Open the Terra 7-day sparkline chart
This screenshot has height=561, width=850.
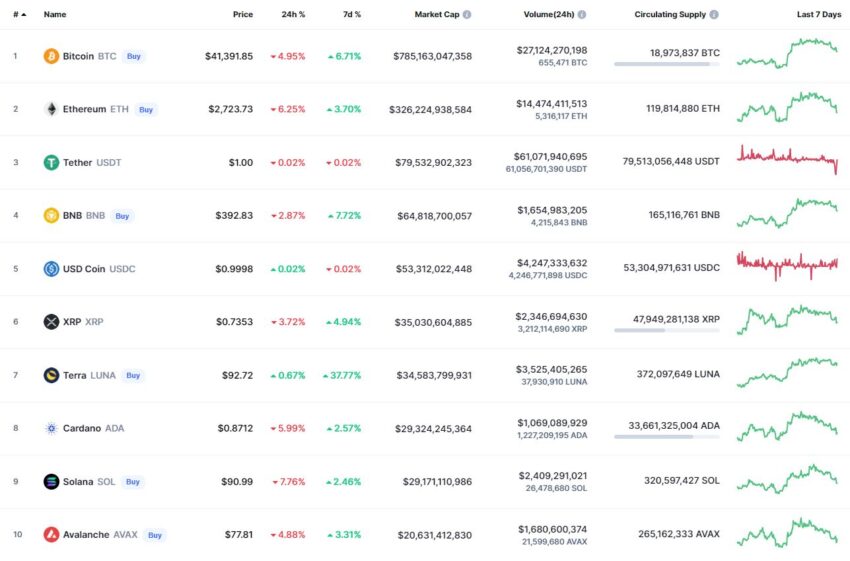coord(787,372)
